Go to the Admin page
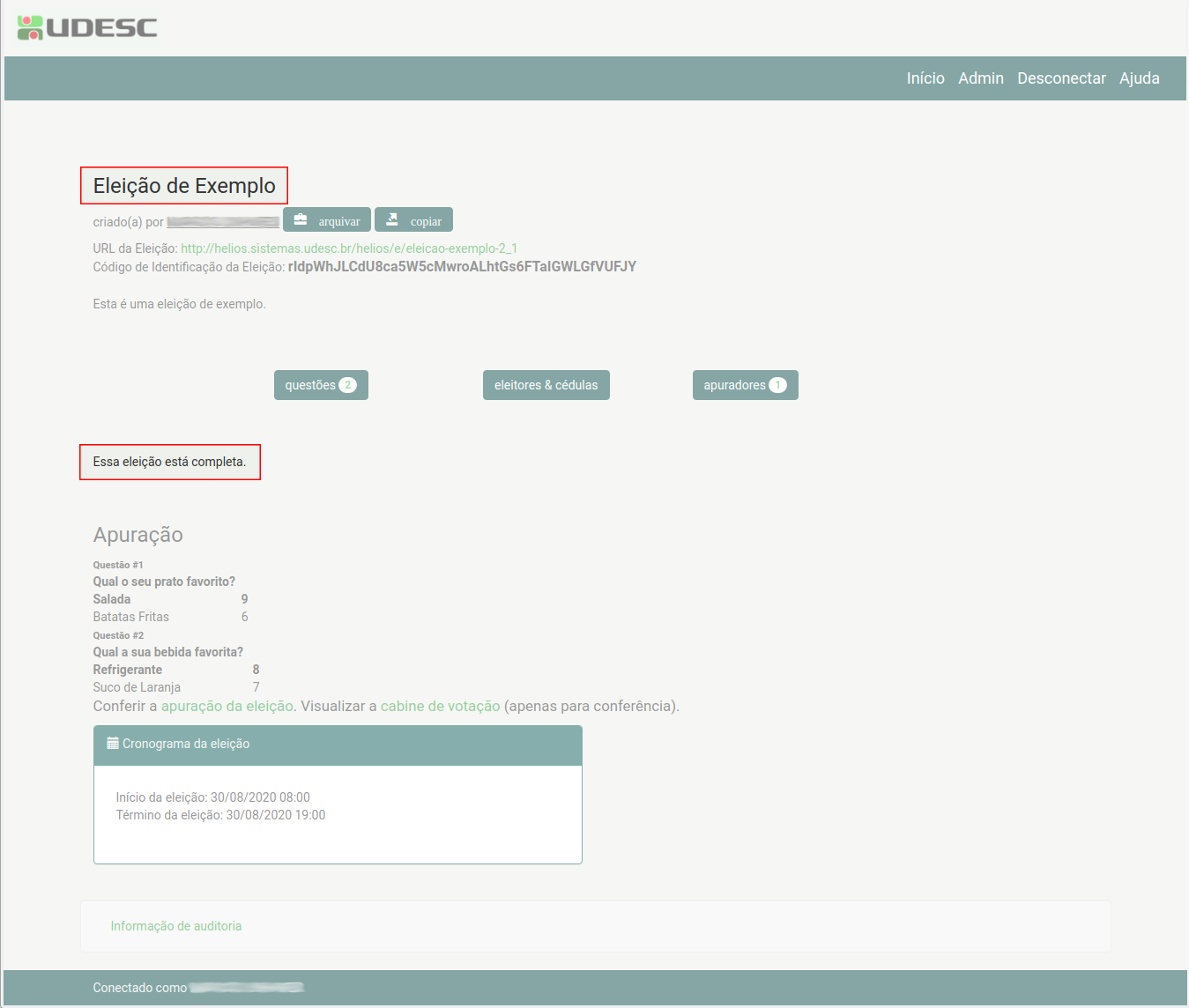1189x1008 pixels. click(x=981, y=78)
